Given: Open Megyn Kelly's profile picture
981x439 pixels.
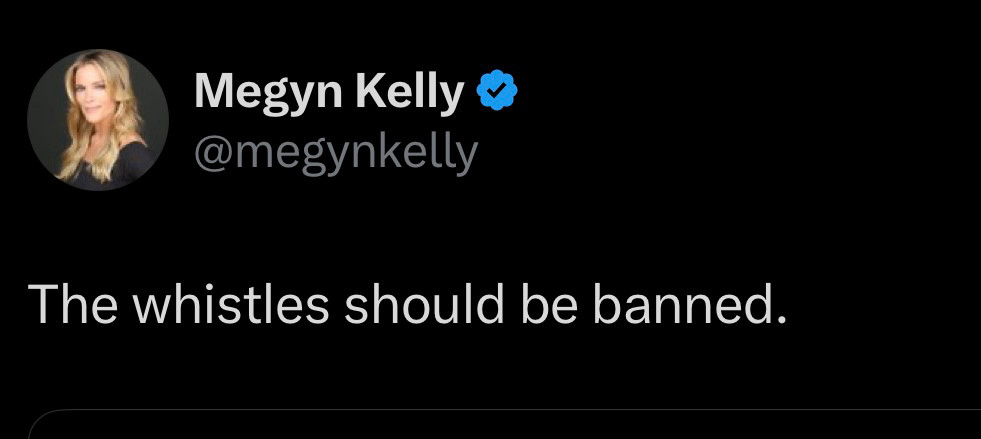Looking at the screenshot, I should pos(97,119).
